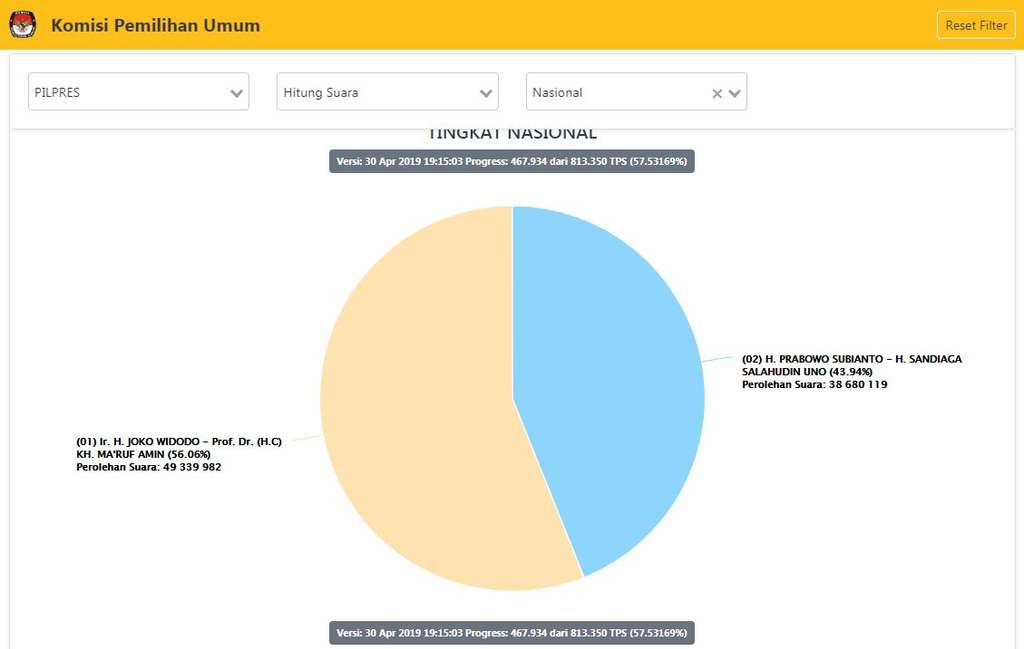Click the chevron arrow in the PILPRES dropdown
This screenshot has width=1024, height=649.
[x=236, y=93]
